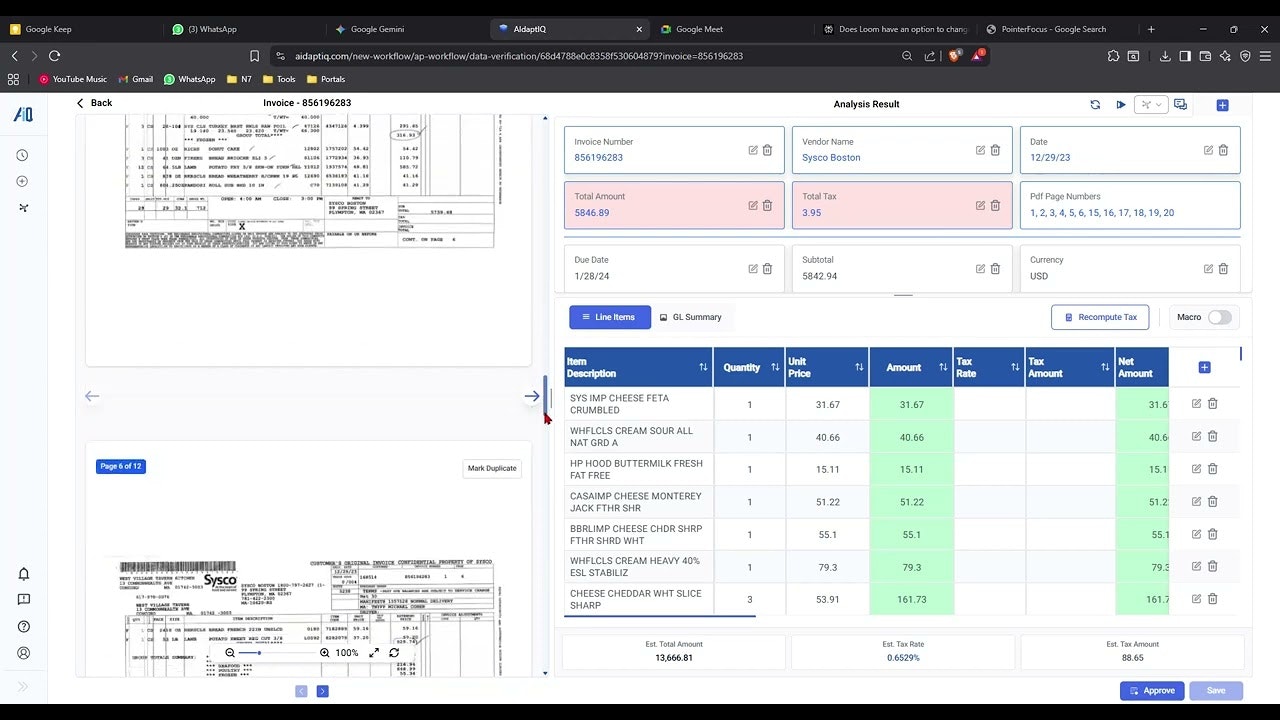Viewport: 1280px width, 720px height.
Task: Reset the document view rotation
Action: [394, 653]
